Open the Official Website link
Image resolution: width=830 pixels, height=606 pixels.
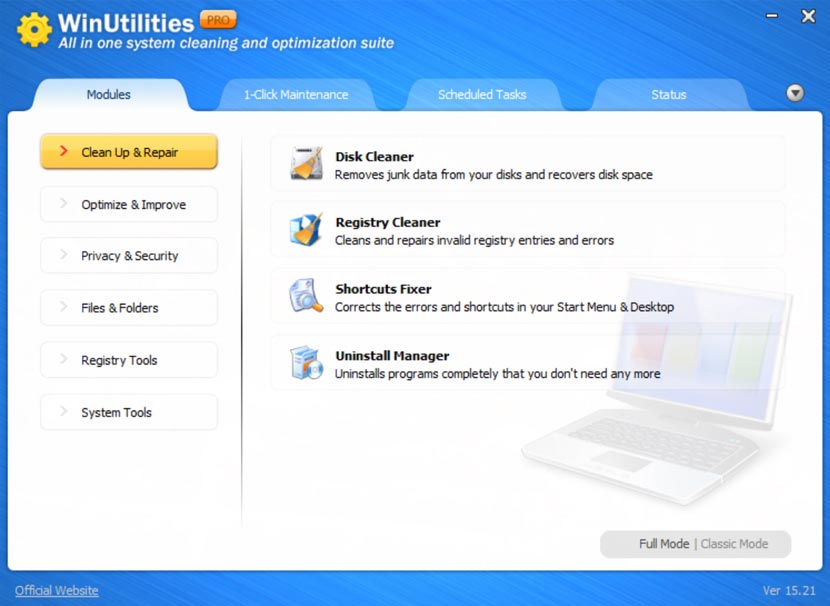[x=57, y=590]
